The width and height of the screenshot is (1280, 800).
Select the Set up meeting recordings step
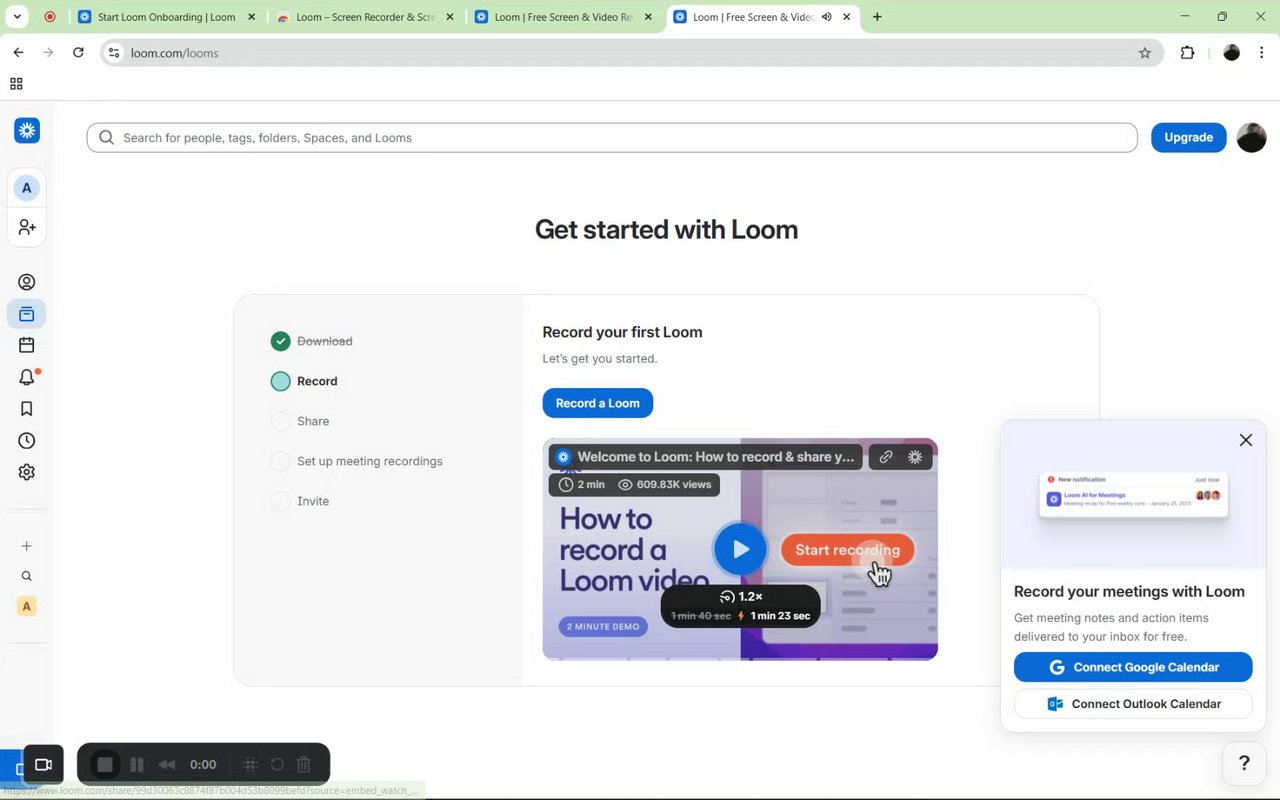pos(357,461)
